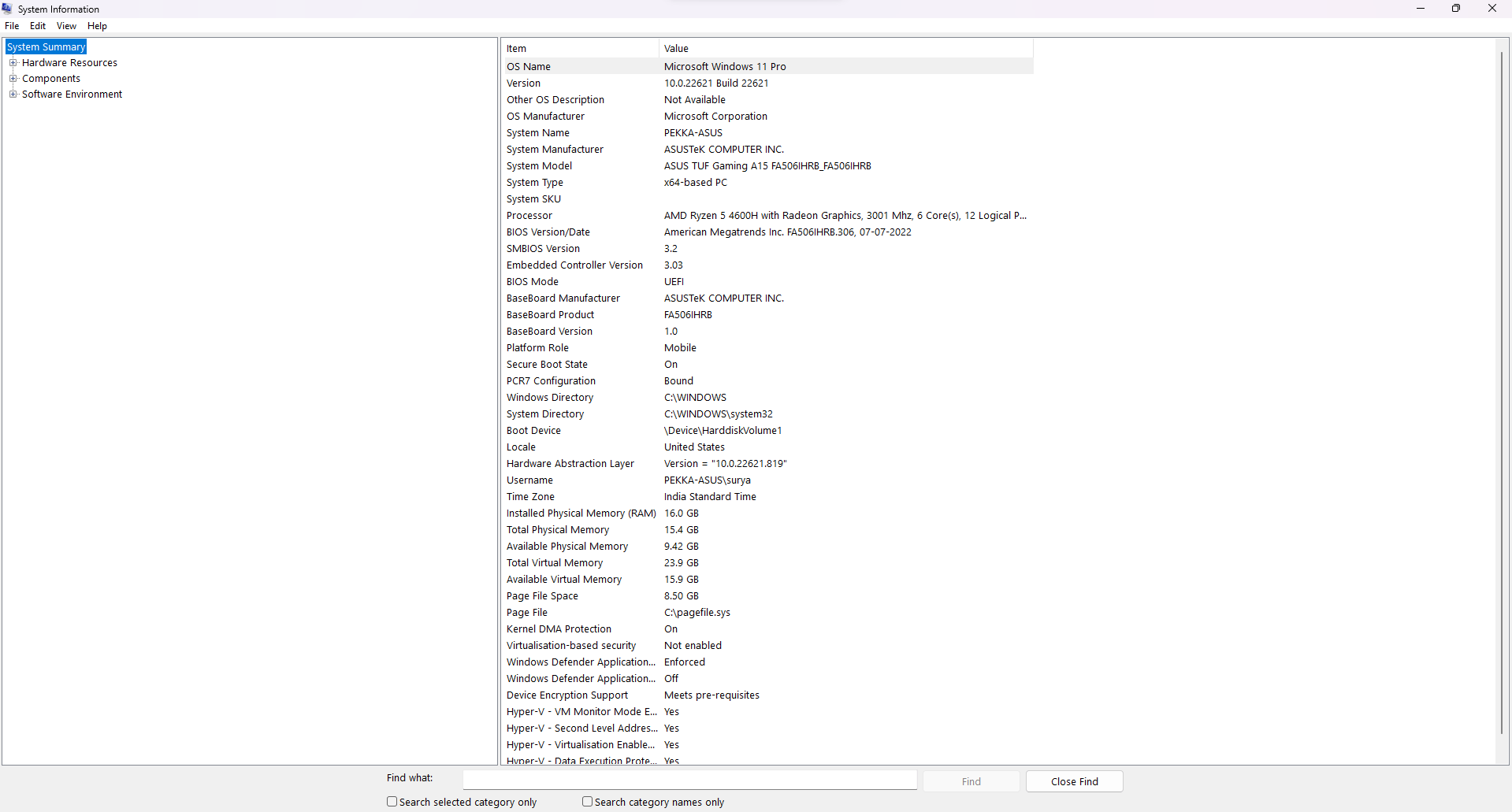Select the Software Environment tree item
Image resolution: width=1512 pixels, height=812 pixels.
tap(72, 95)
